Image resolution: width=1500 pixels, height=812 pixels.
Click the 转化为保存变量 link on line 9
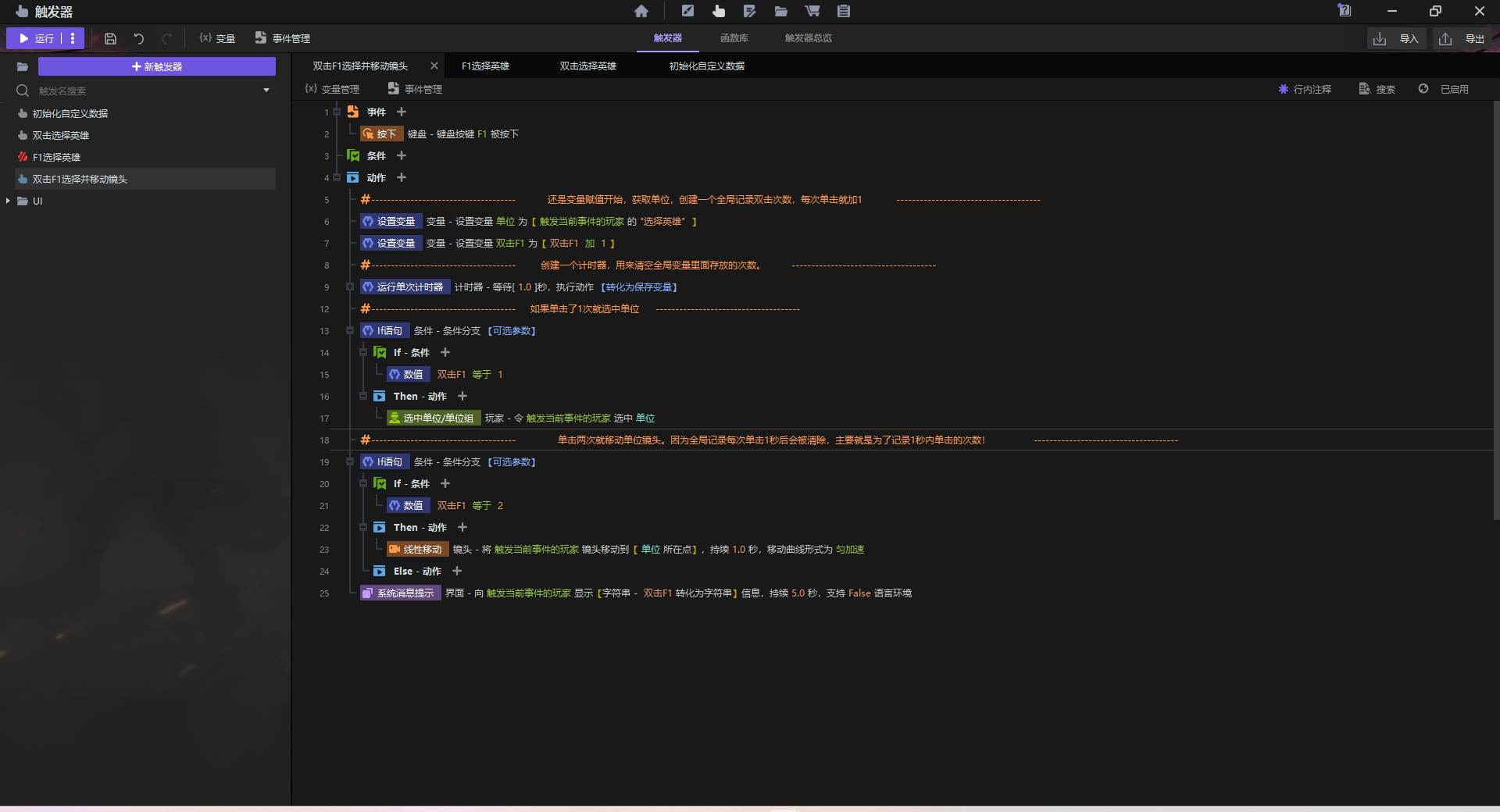[x=639, y=287]
